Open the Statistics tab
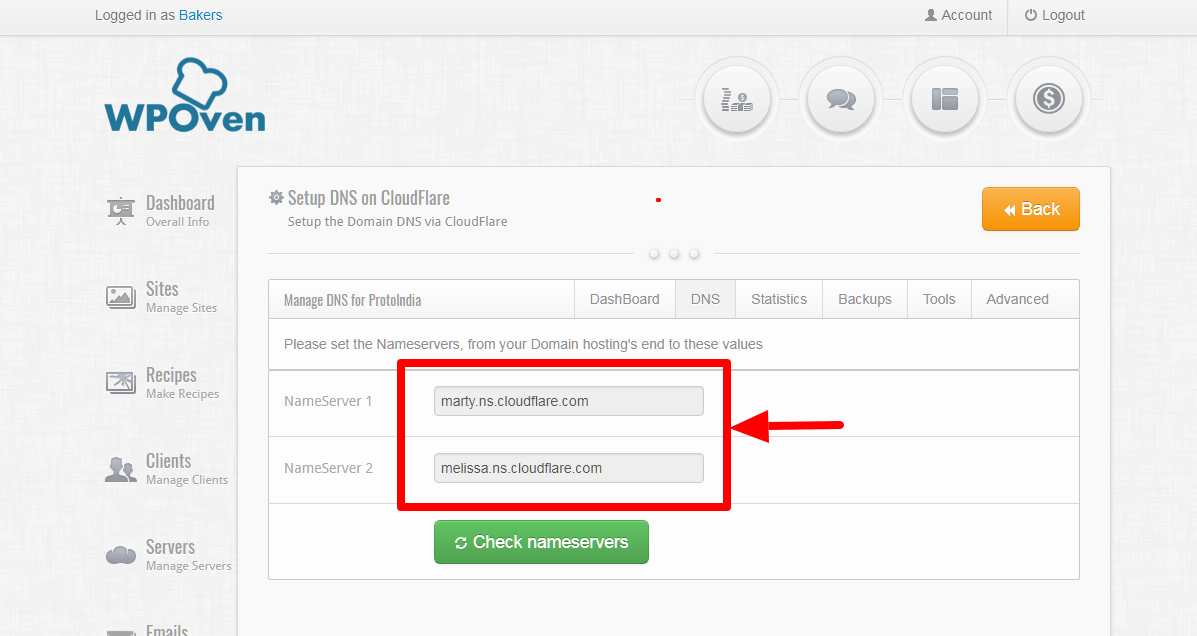Screen dimensions: 1197x636 (x=779, y=299)
